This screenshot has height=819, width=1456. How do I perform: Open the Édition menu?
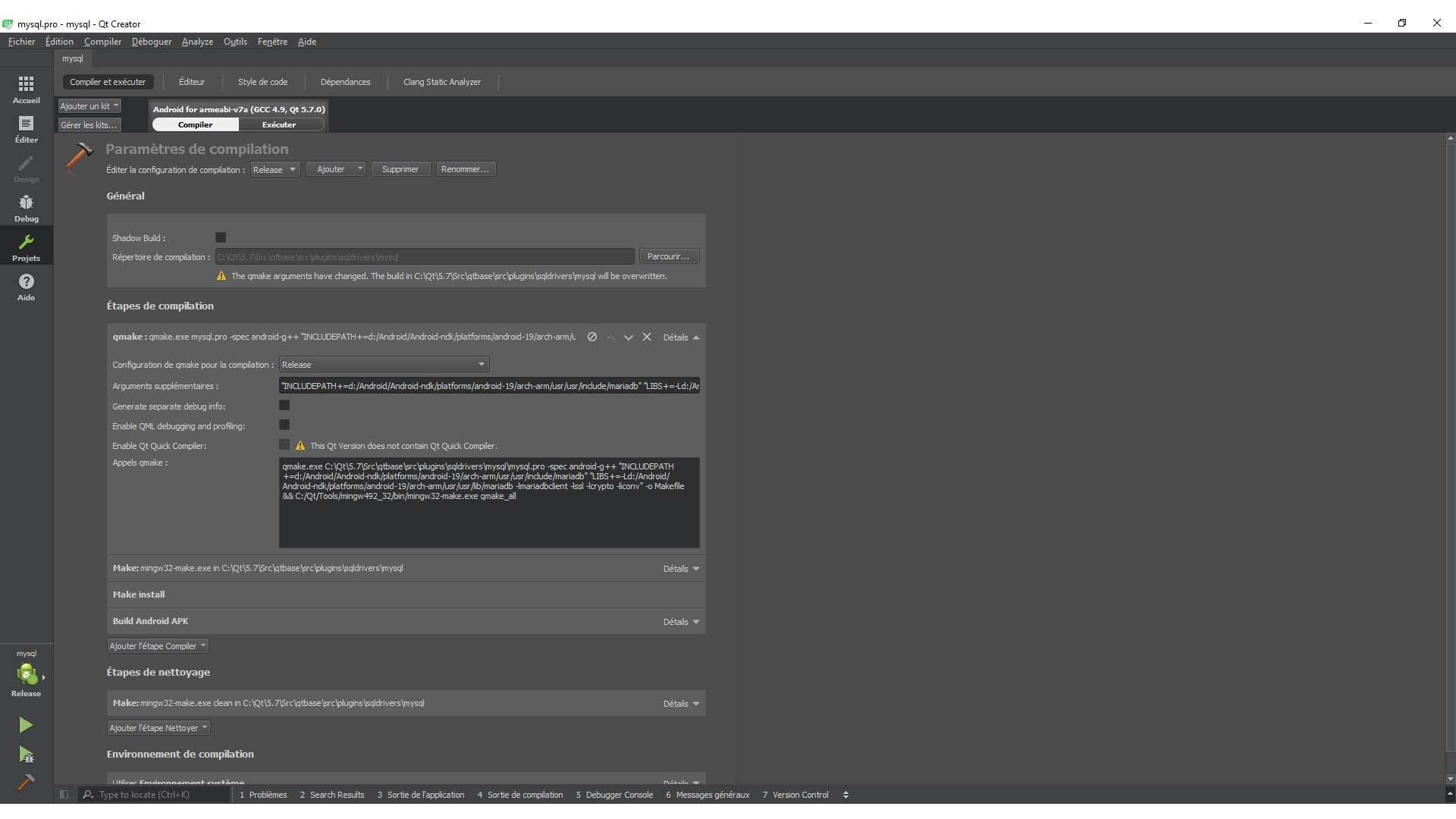pos(59,42)
